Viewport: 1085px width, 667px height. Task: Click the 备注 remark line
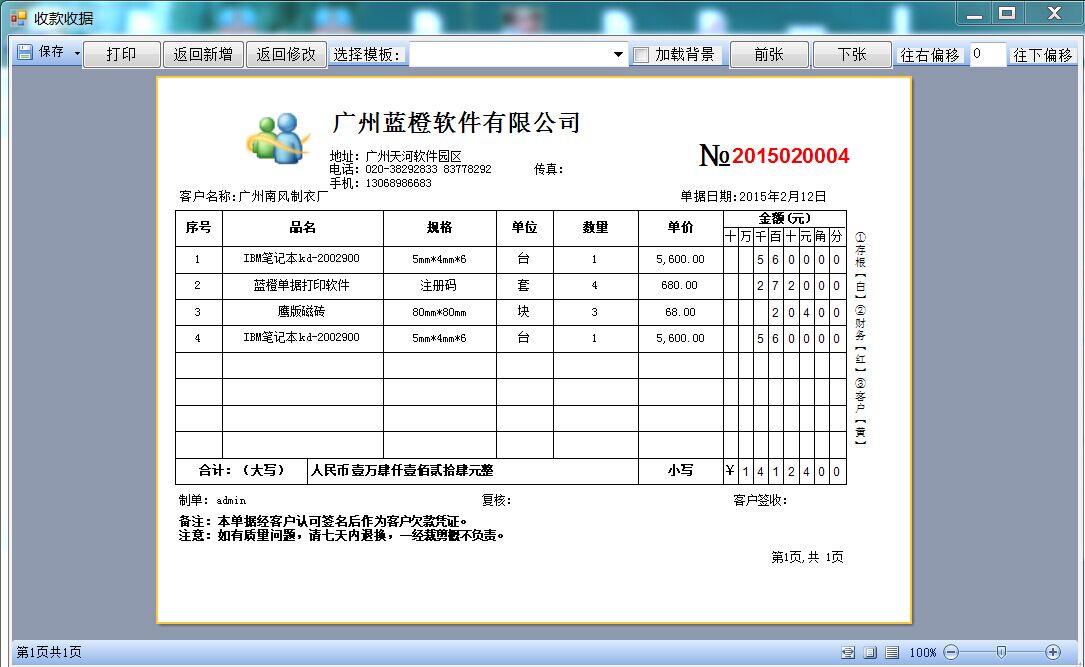pyautogui.click(x=323, y=521)
